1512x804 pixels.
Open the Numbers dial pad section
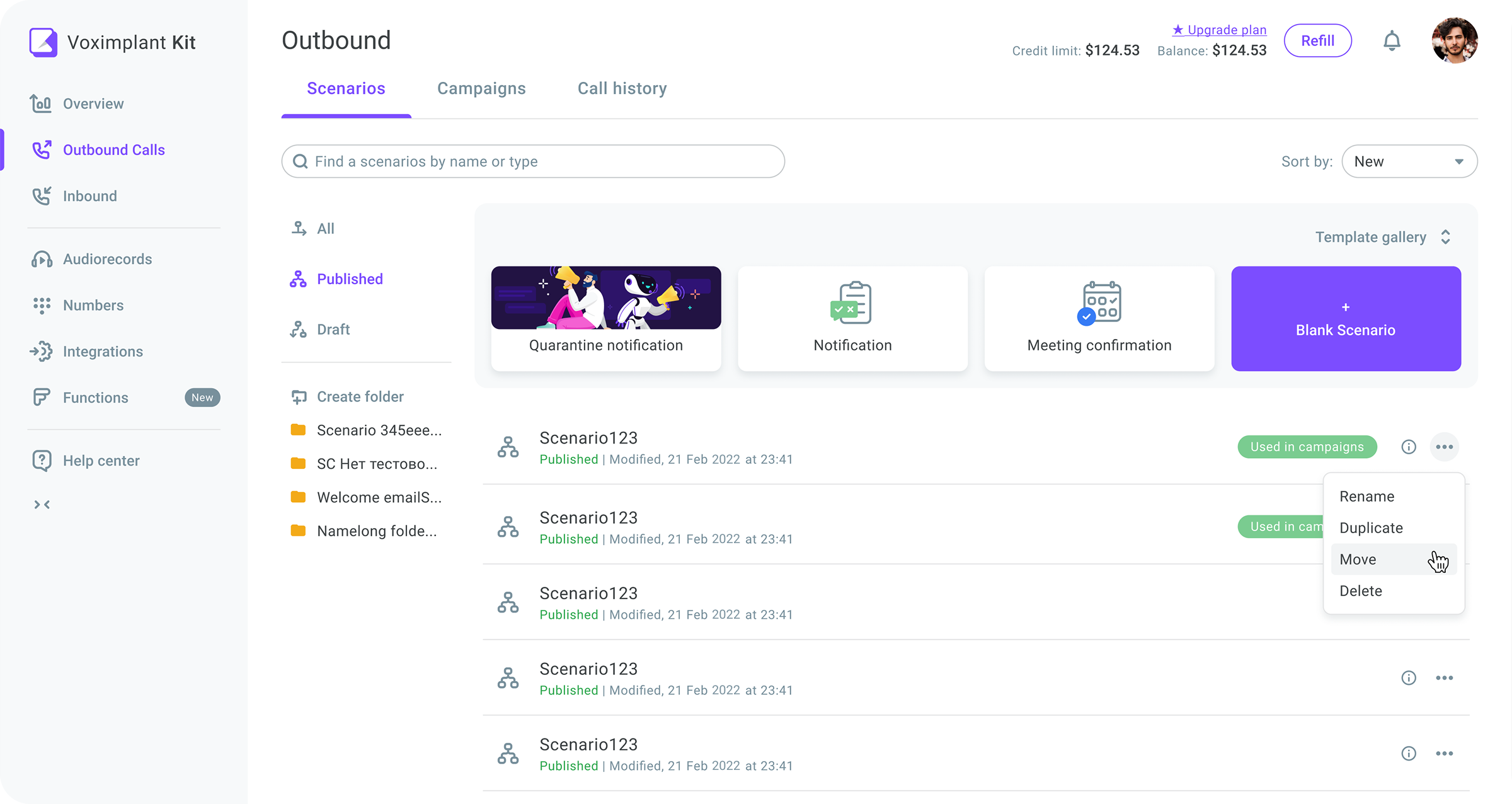[78, 306]
